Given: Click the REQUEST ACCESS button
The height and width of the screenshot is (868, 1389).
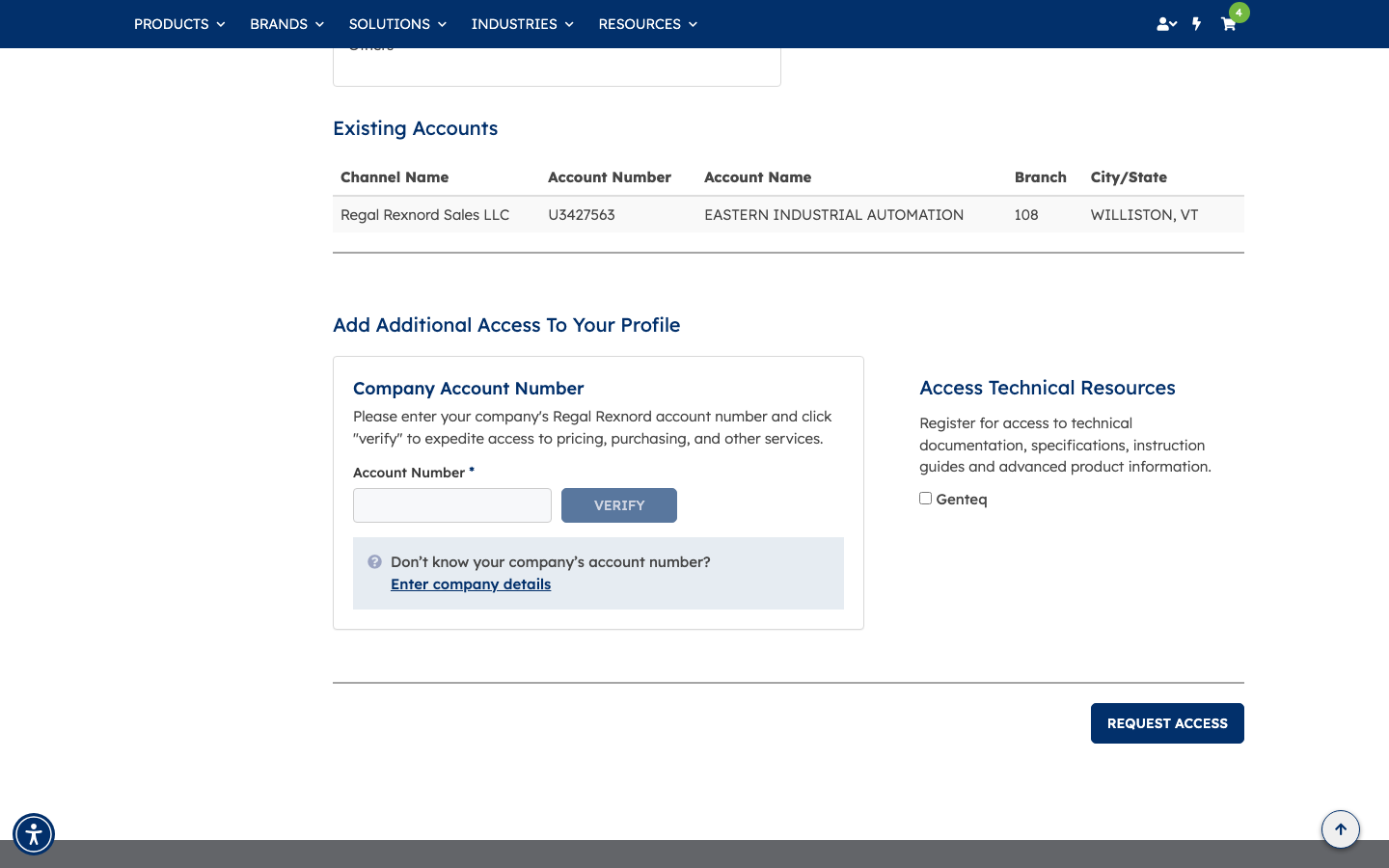Looking at the screenshot, I should 1167,723.
